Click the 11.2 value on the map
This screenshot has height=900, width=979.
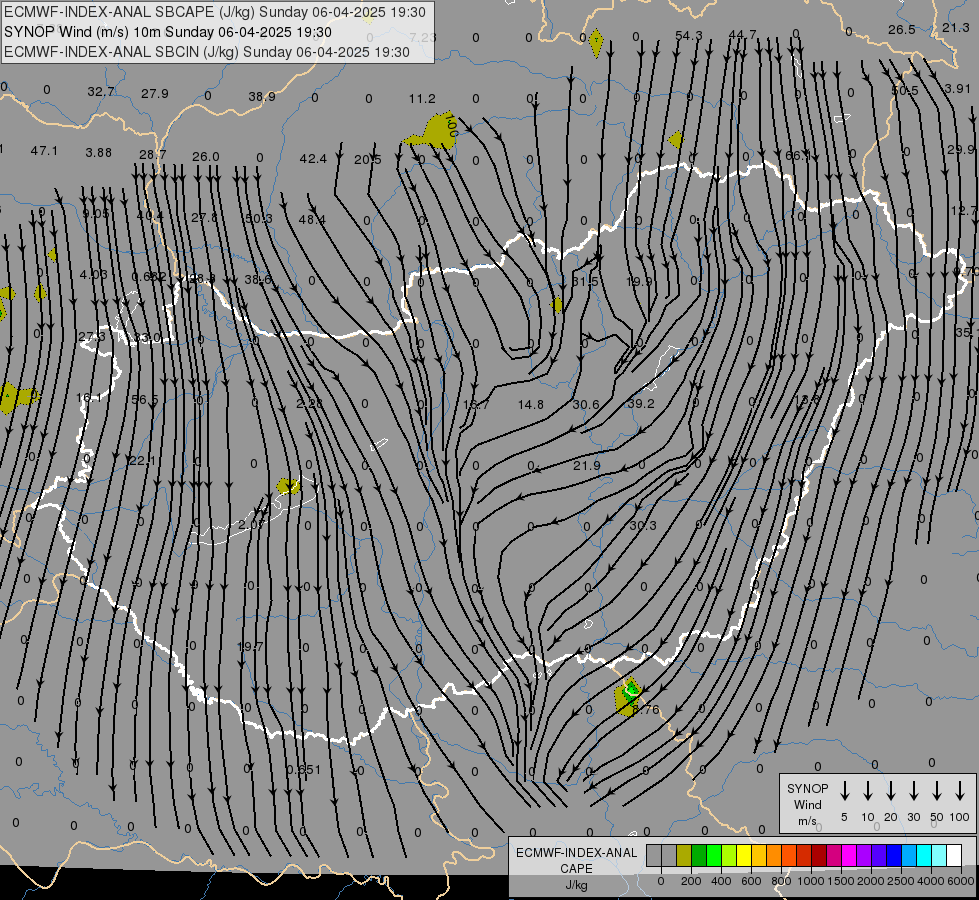(422, 99)
